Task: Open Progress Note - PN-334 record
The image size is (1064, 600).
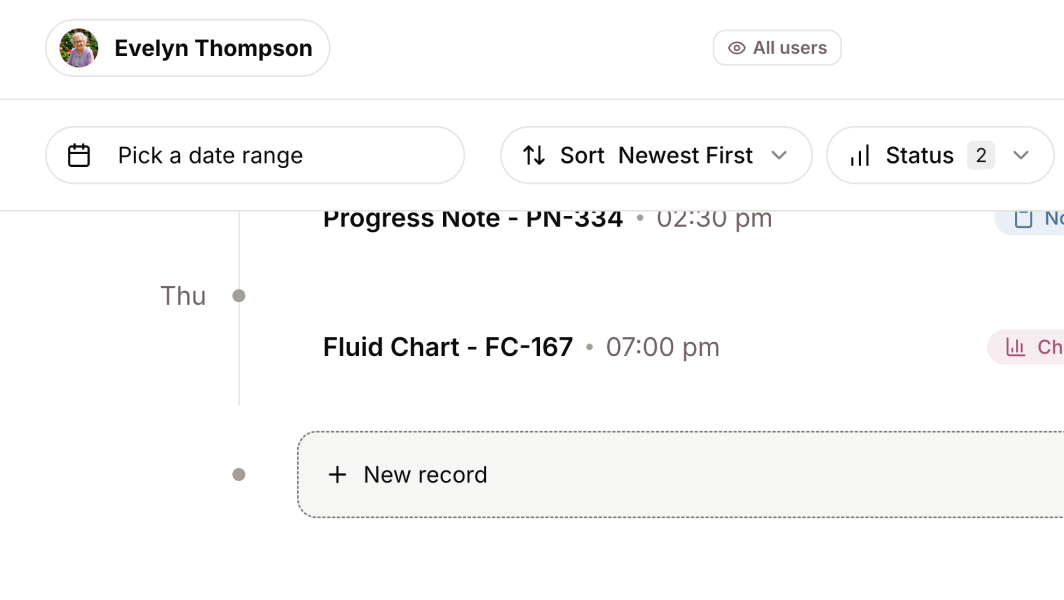Action: (473, 219)
